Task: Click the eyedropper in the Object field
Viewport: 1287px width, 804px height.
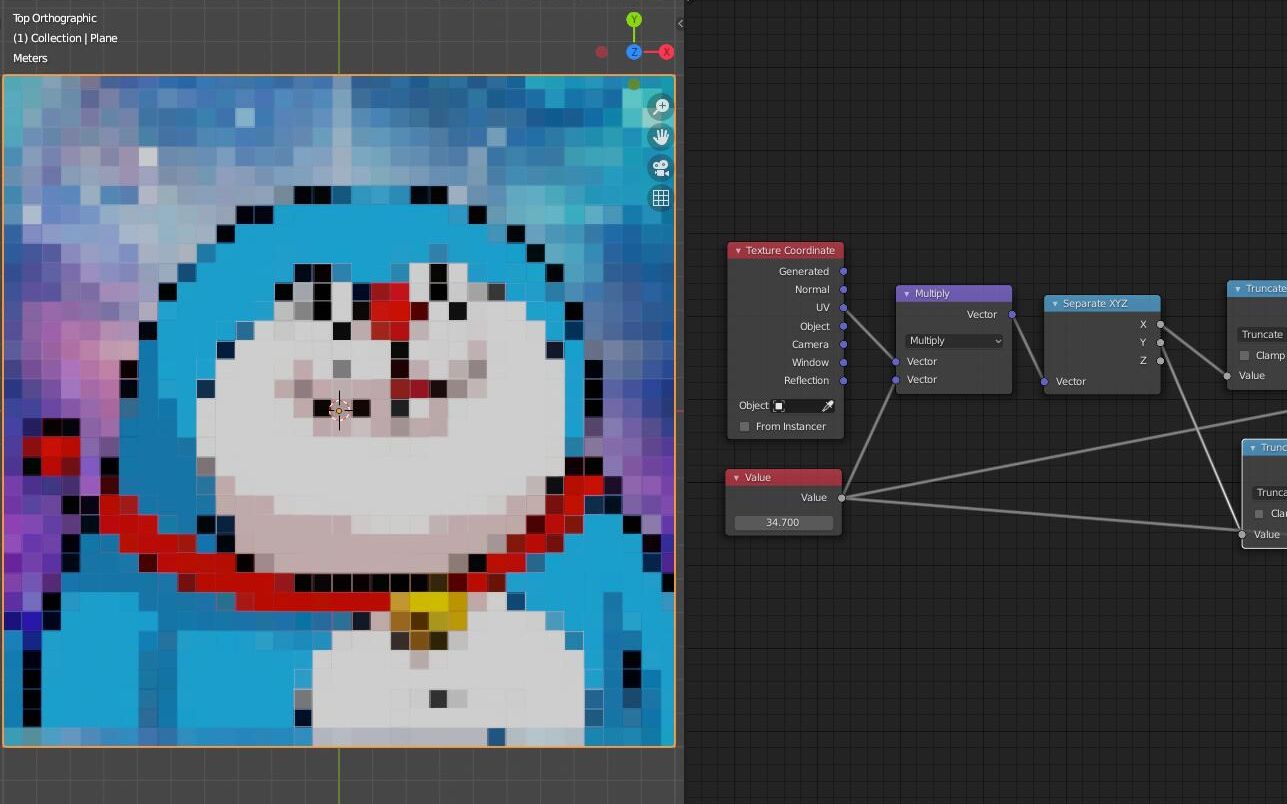Action: coord(828,406)
